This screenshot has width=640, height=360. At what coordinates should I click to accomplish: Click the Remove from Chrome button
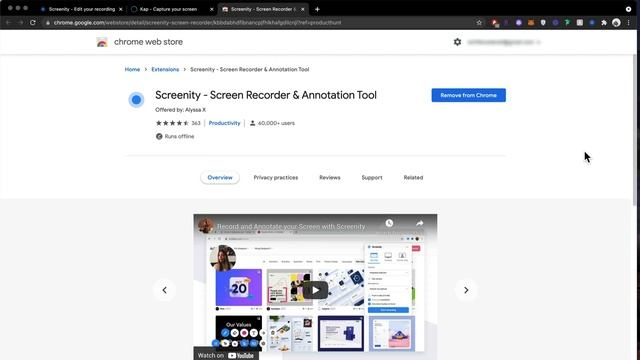pyautogui.click(x=468, y=95)
